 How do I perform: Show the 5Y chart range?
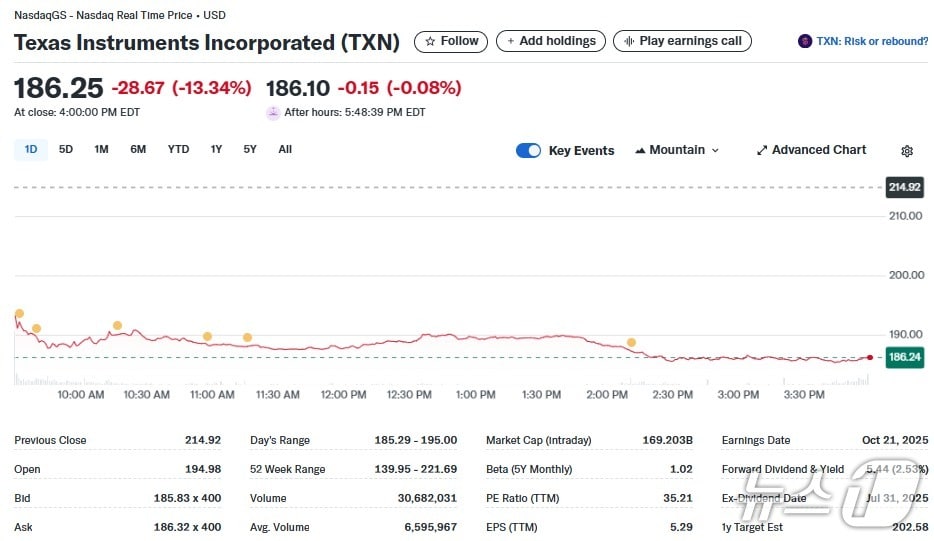point(250,150)
